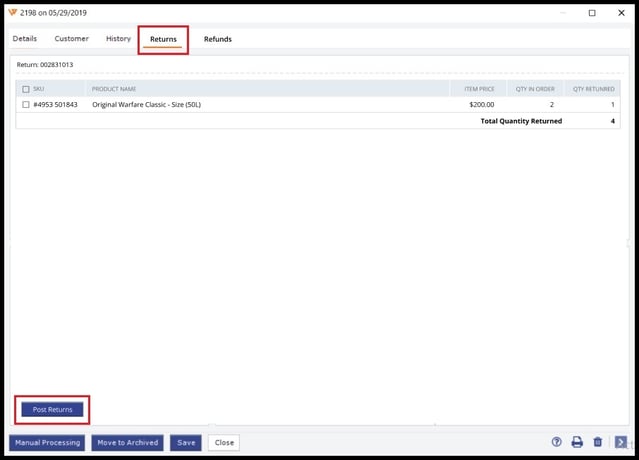Click the Manual Processing button
The image size is (639, 460).
click(47, 442)
